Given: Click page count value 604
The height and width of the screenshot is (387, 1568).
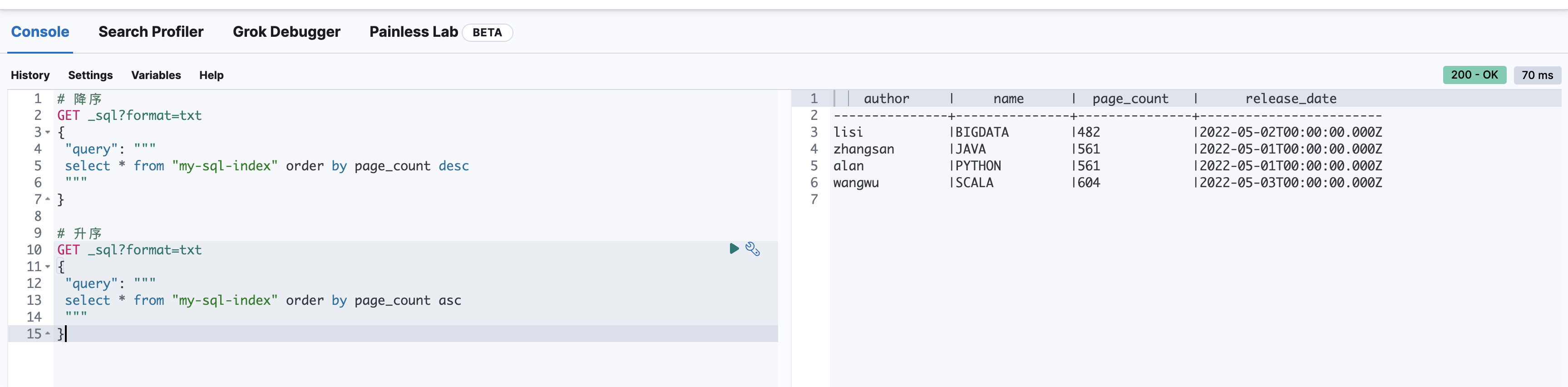Looking at the screenshot, I should 1089,183.
